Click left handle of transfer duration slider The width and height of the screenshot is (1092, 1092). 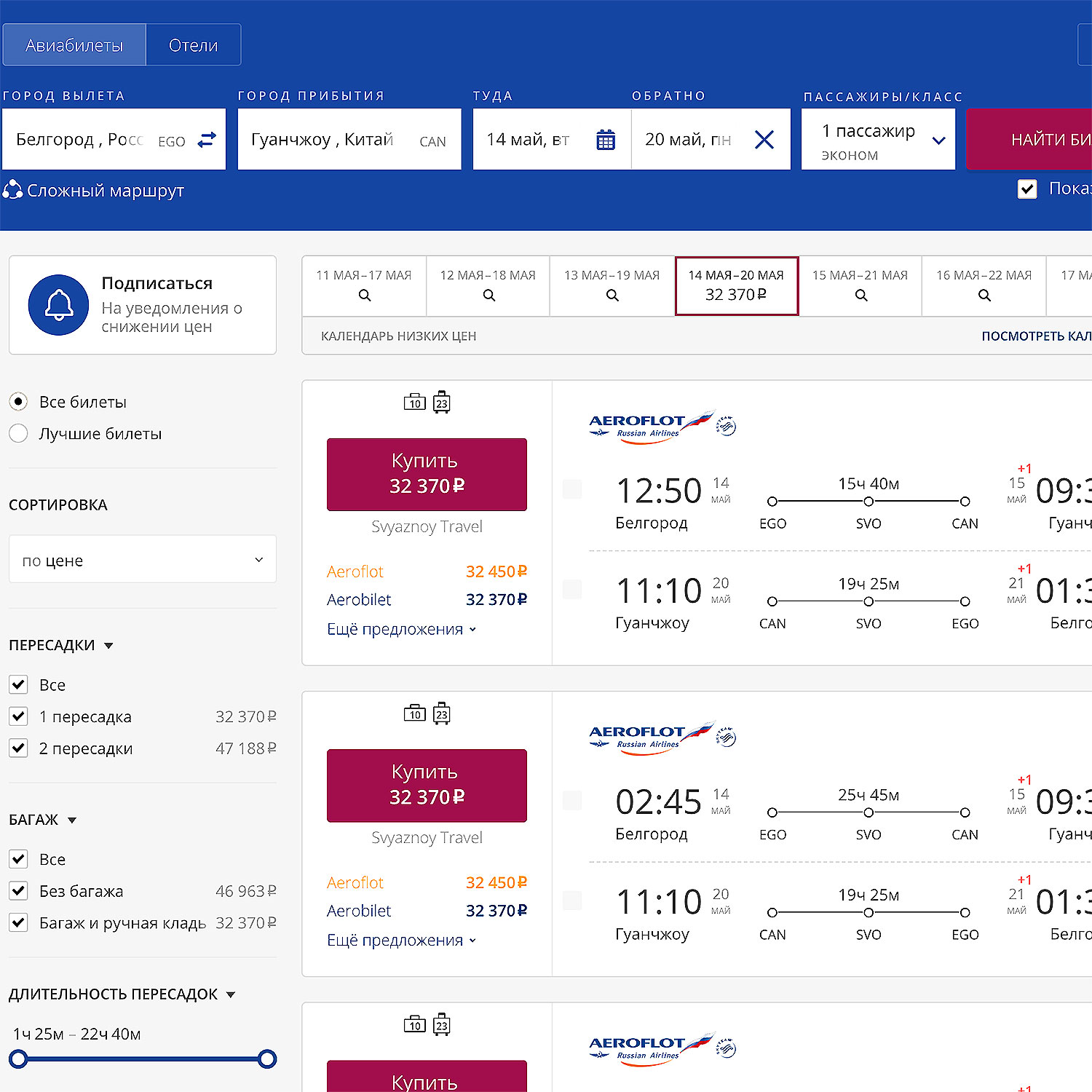18,1059
